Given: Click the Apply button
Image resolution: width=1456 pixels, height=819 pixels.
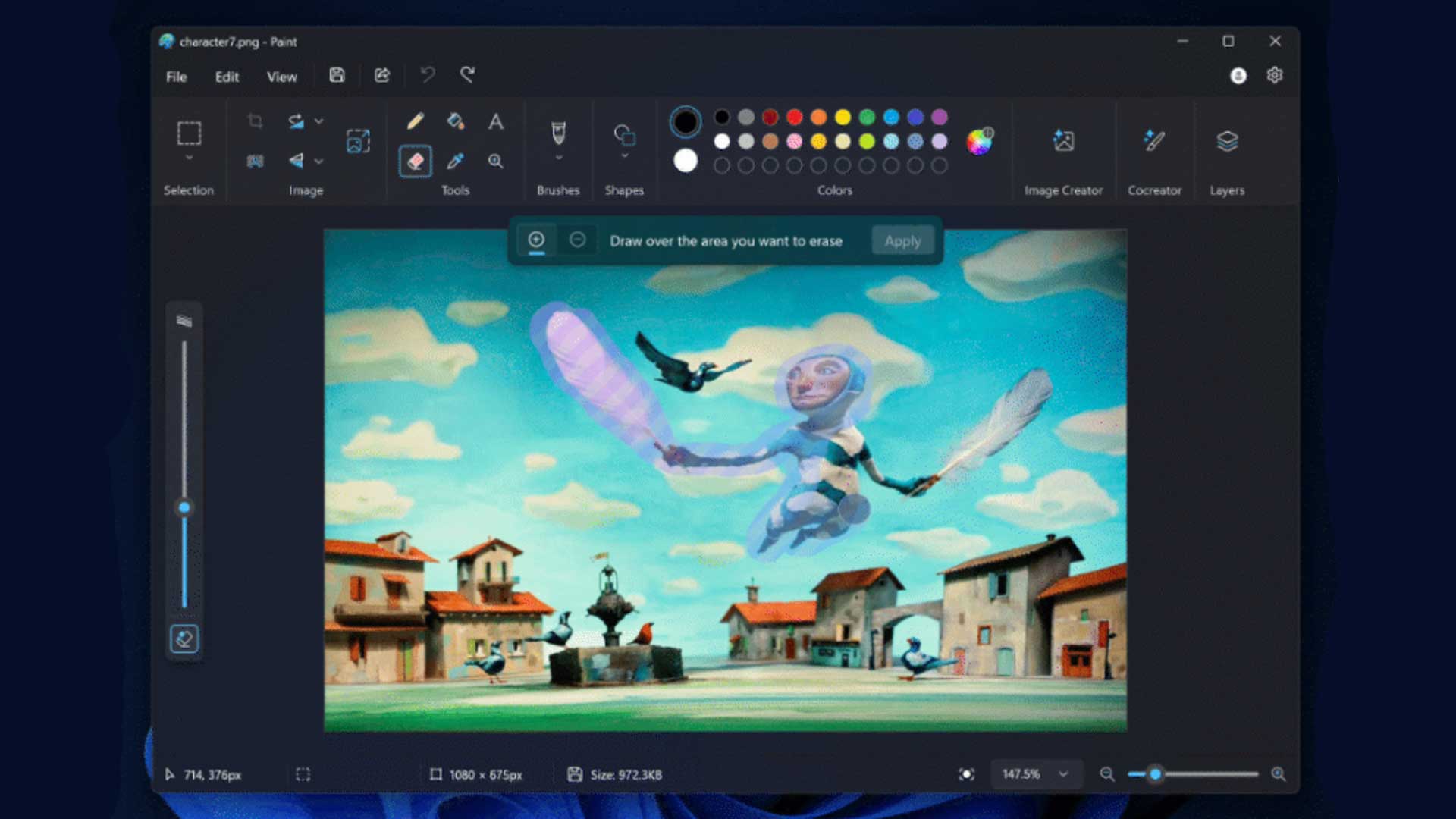Looking at the screenshot, I should click(902, 241).
